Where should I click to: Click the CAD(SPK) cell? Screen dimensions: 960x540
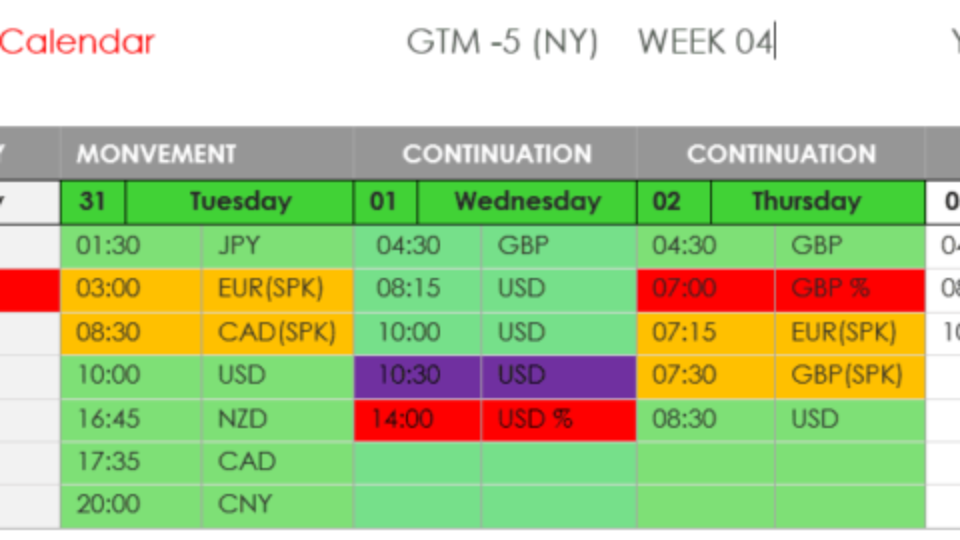(x=277, y=333)
